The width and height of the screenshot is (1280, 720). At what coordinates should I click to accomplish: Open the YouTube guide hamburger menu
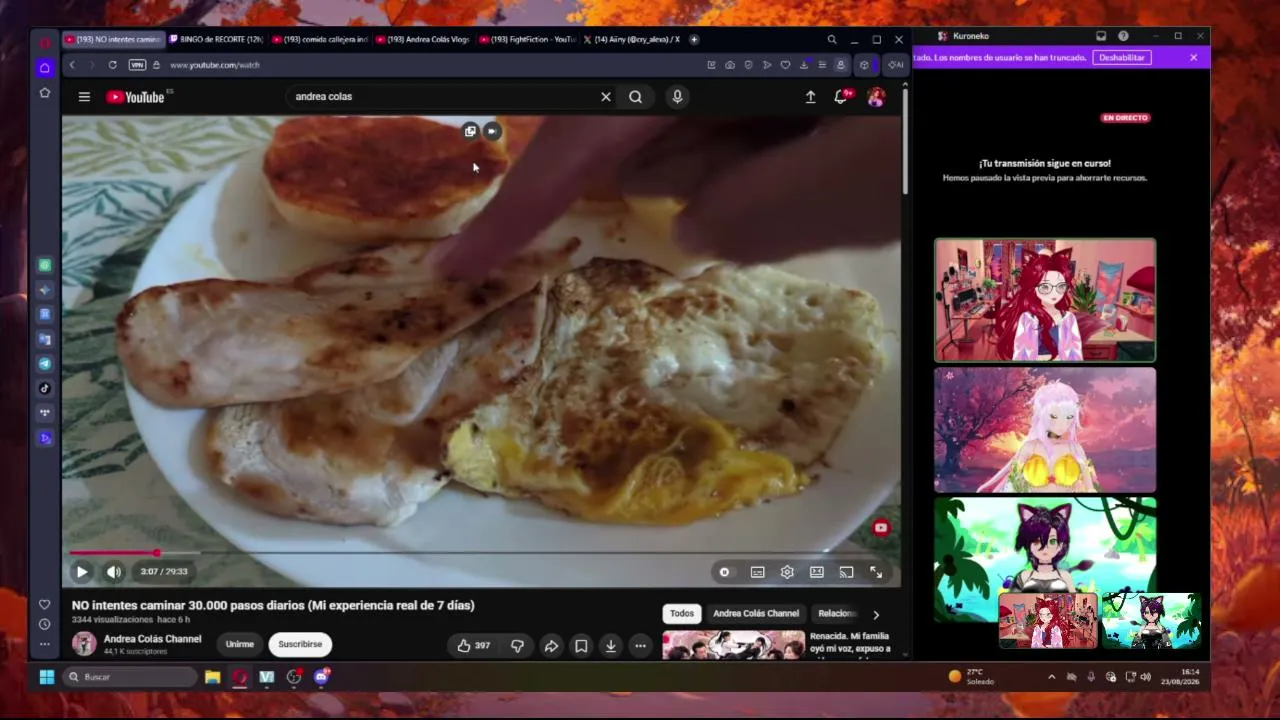(84, 97)
